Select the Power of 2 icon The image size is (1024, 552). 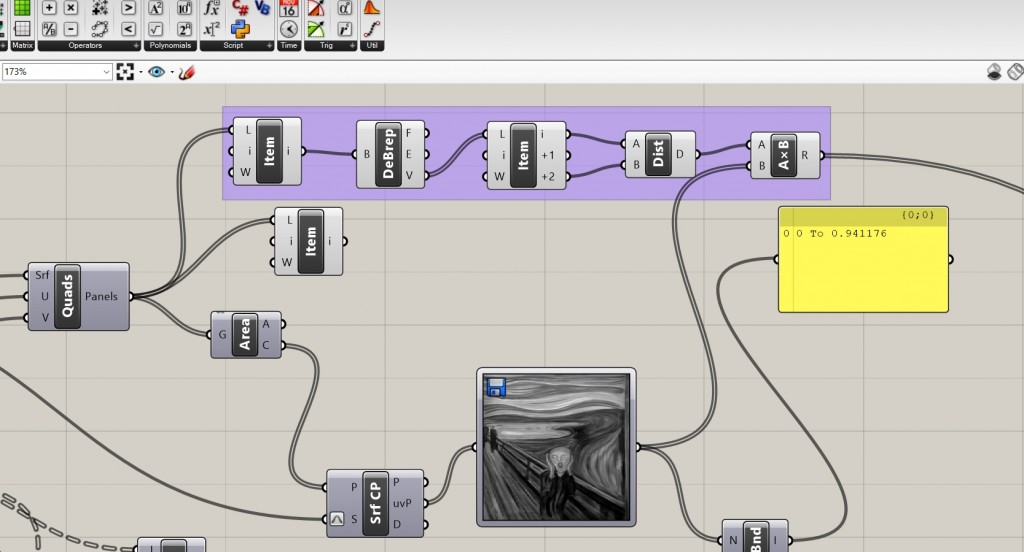click(185, 29)
